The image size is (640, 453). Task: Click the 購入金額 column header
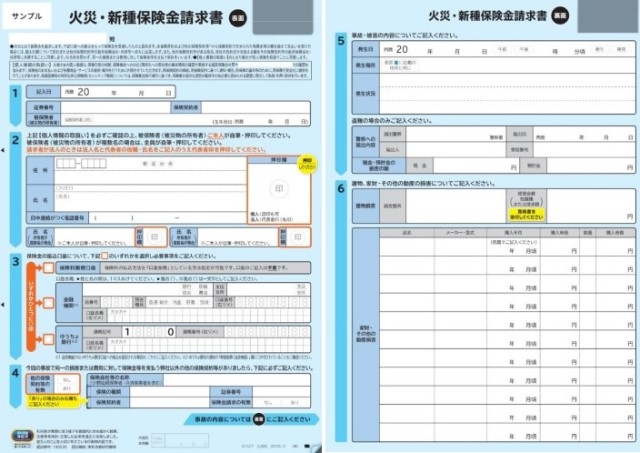615,233
